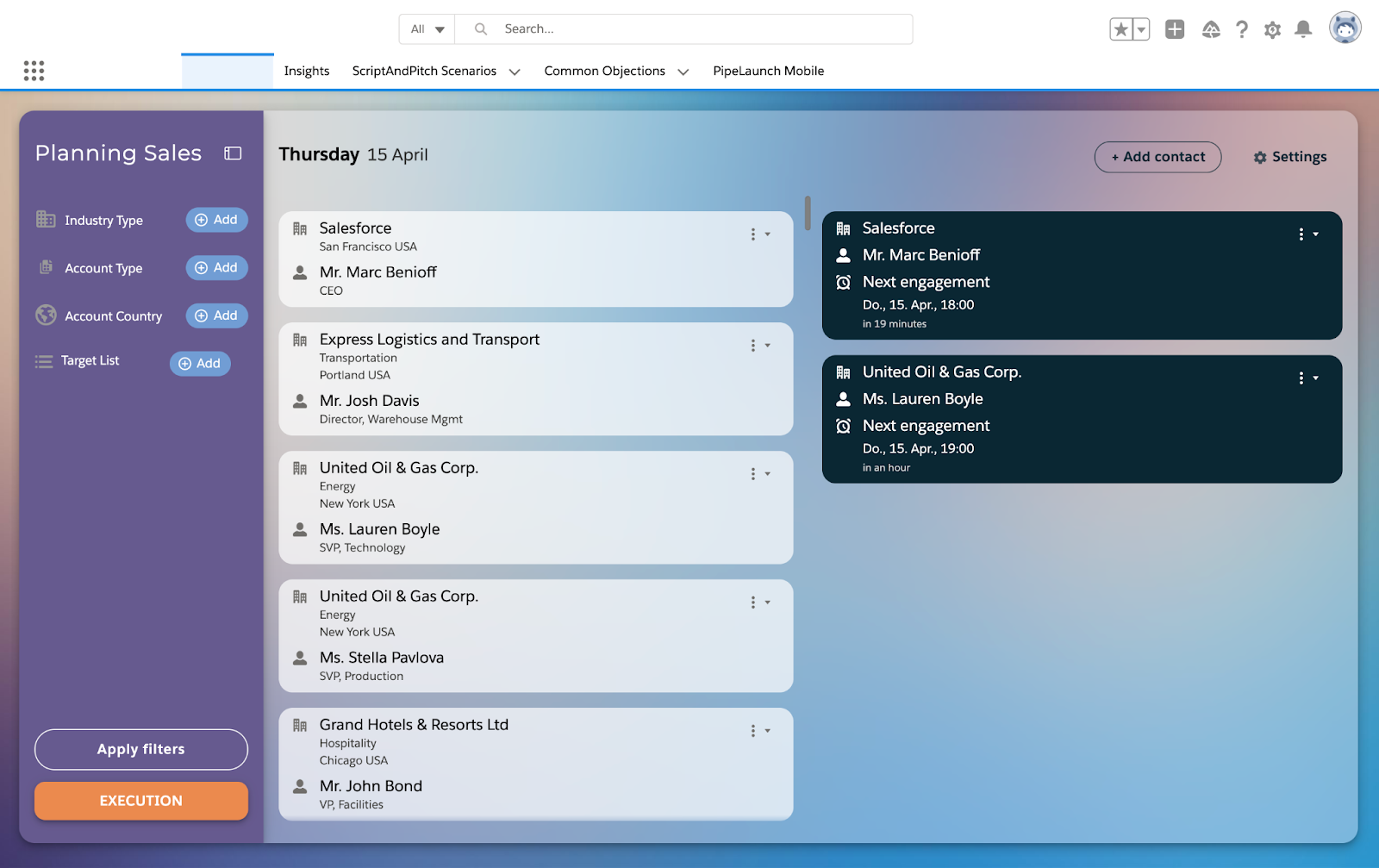Expand the favorites list arrow
Screen dimensions: 1379x868
point(1141,29)
